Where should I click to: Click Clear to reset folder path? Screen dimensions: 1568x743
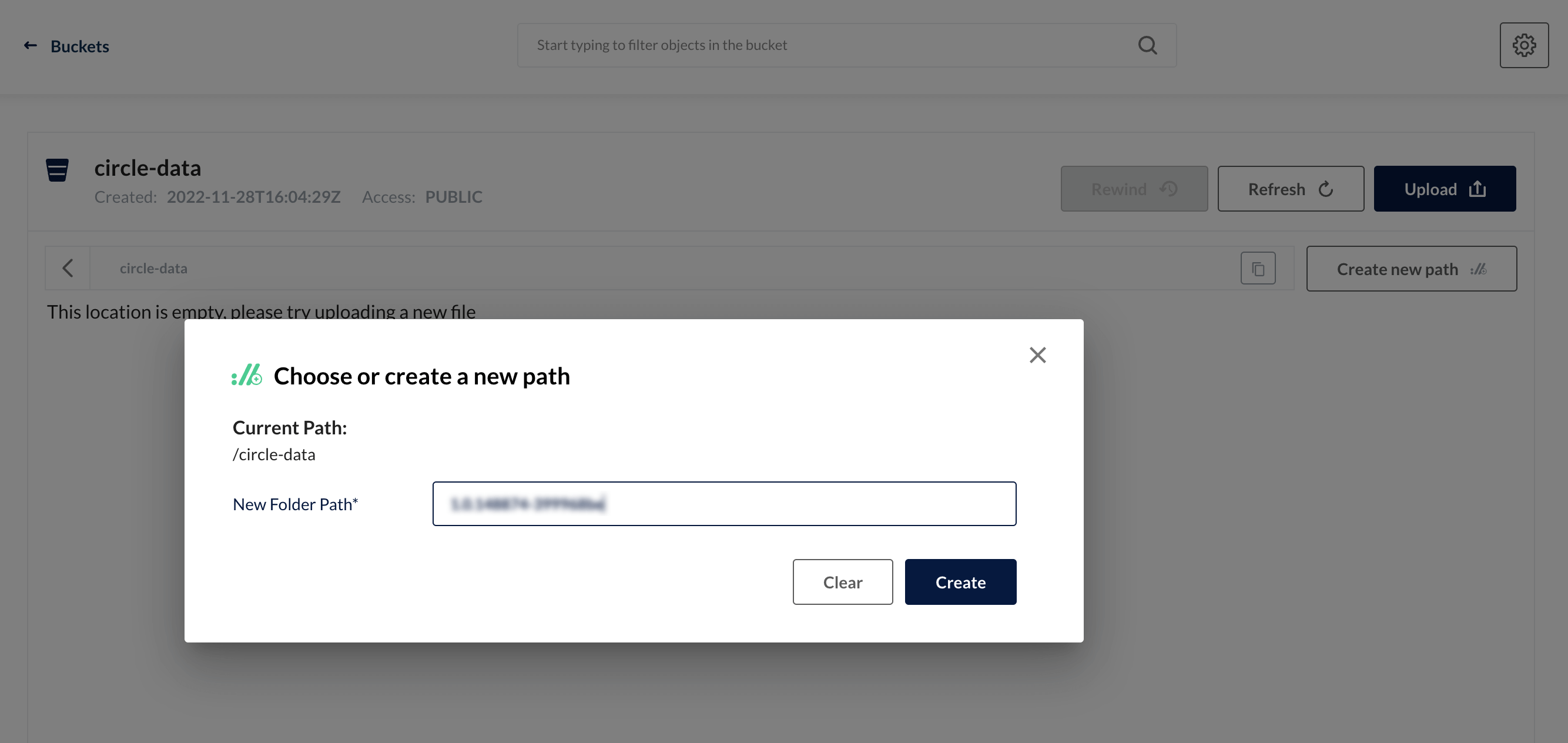pos(843,581)
